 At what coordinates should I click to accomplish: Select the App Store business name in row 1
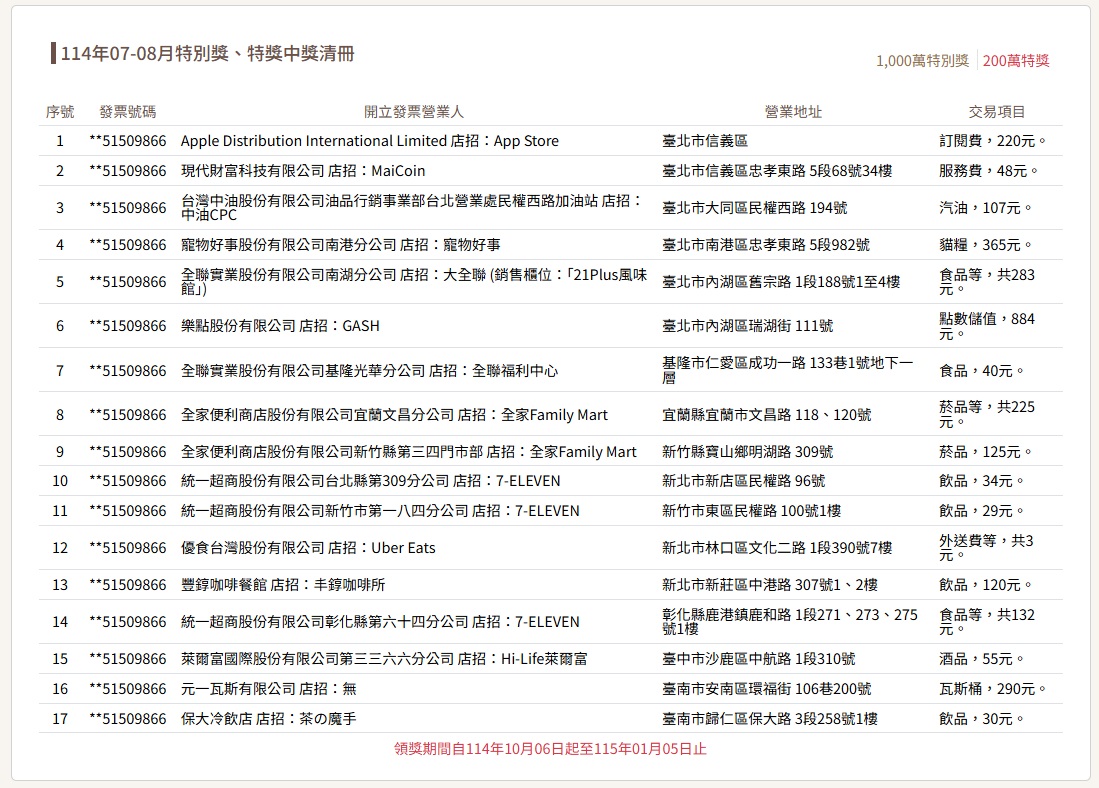click(370, 141)
